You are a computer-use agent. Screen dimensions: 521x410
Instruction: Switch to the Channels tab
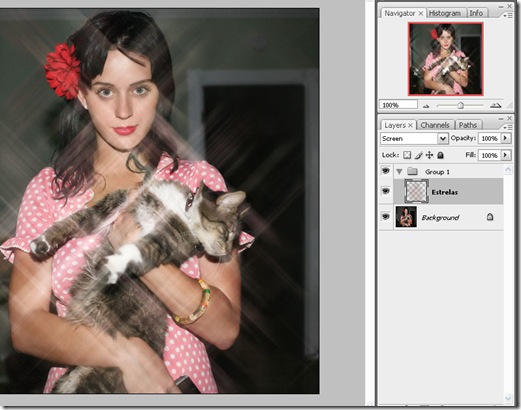[435, 125]
